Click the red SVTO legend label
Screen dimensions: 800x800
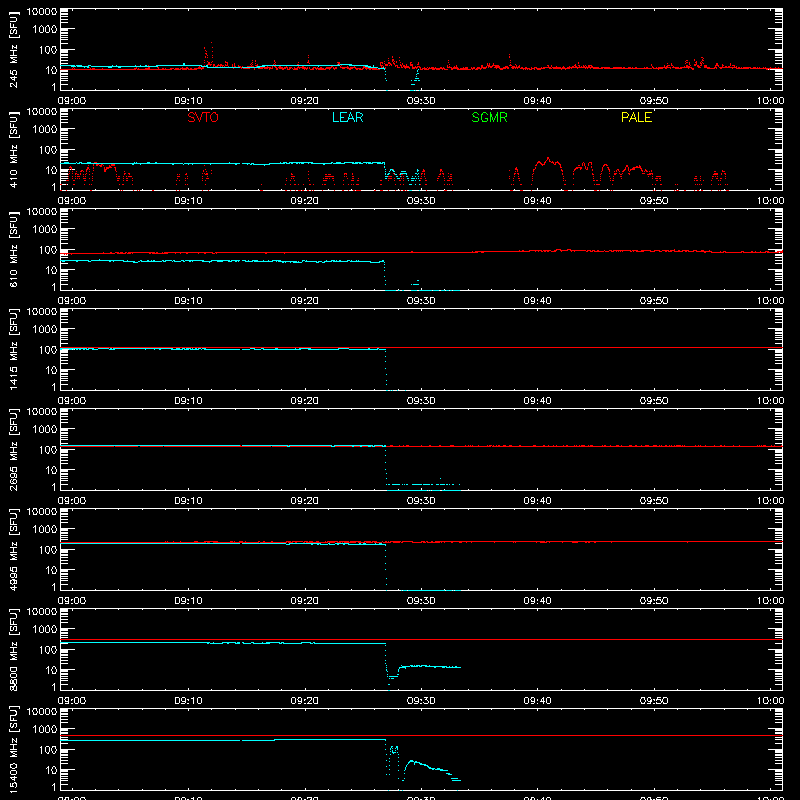(x=203, y=117)
